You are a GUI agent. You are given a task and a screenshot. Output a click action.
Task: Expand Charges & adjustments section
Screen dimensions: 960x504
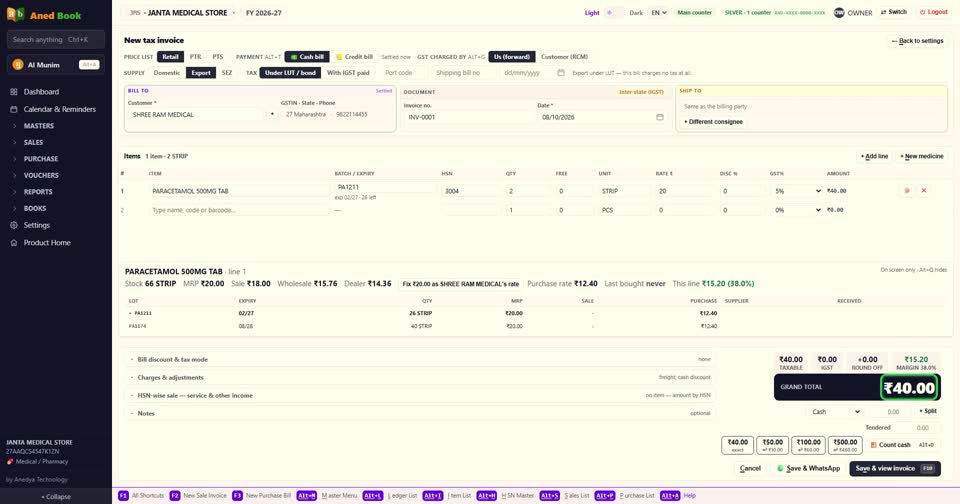tap(420, 377)
